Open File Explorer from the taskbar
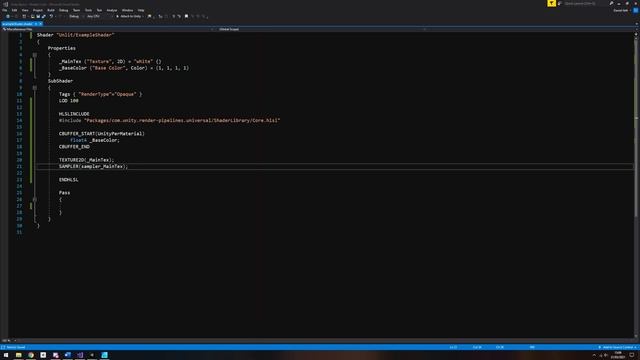This screenshot has height=360, width=640. pyautogui.click(x=18, y=355)
